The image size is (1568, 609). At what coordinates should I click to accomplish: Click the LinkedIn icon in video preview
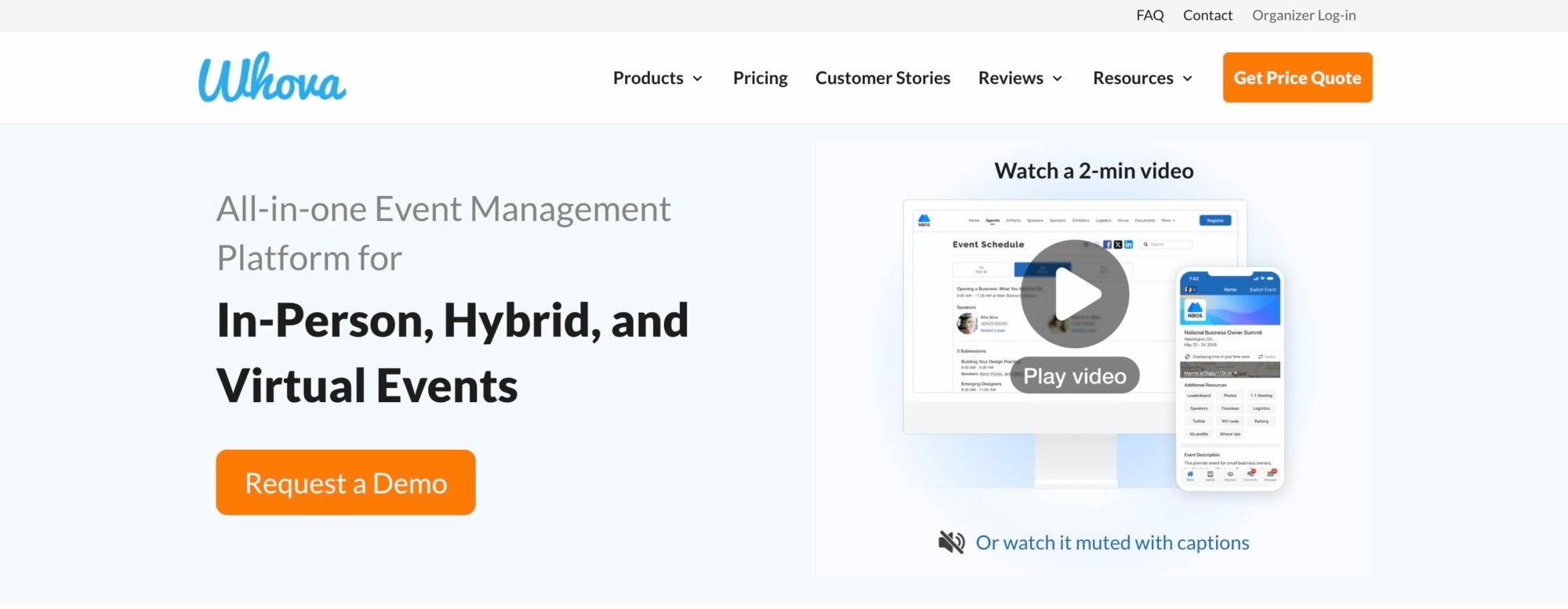(1129, 245)
